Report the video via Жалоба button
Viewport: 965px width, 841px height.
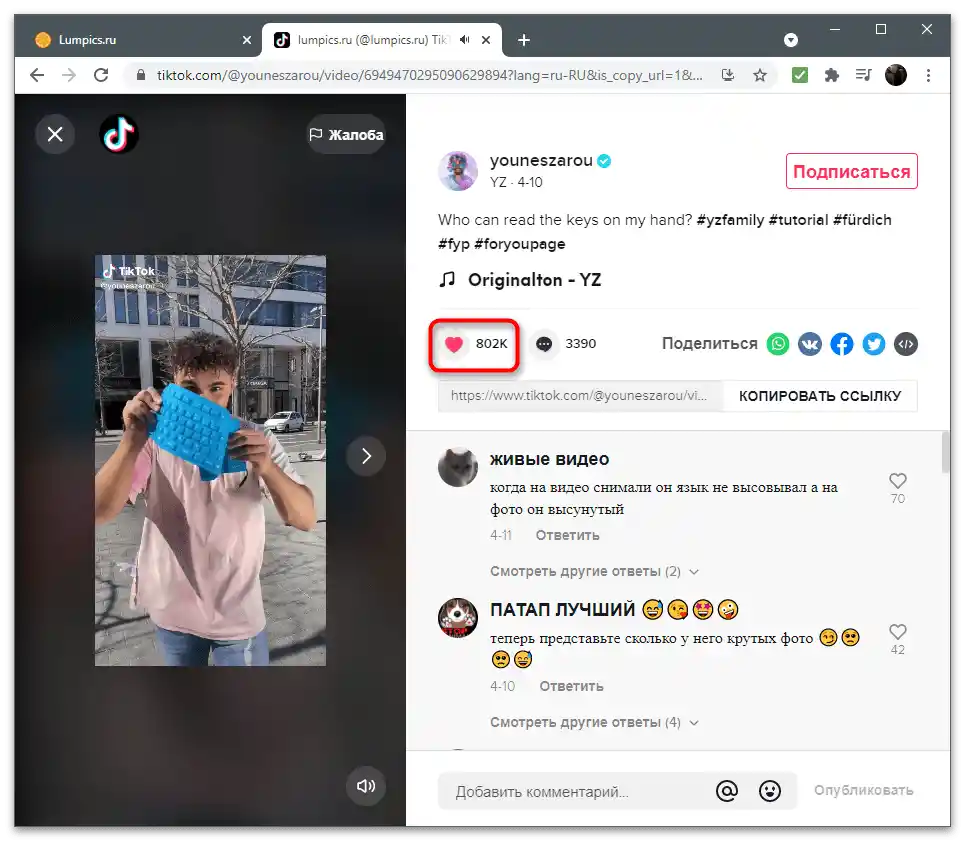[346, 134]
